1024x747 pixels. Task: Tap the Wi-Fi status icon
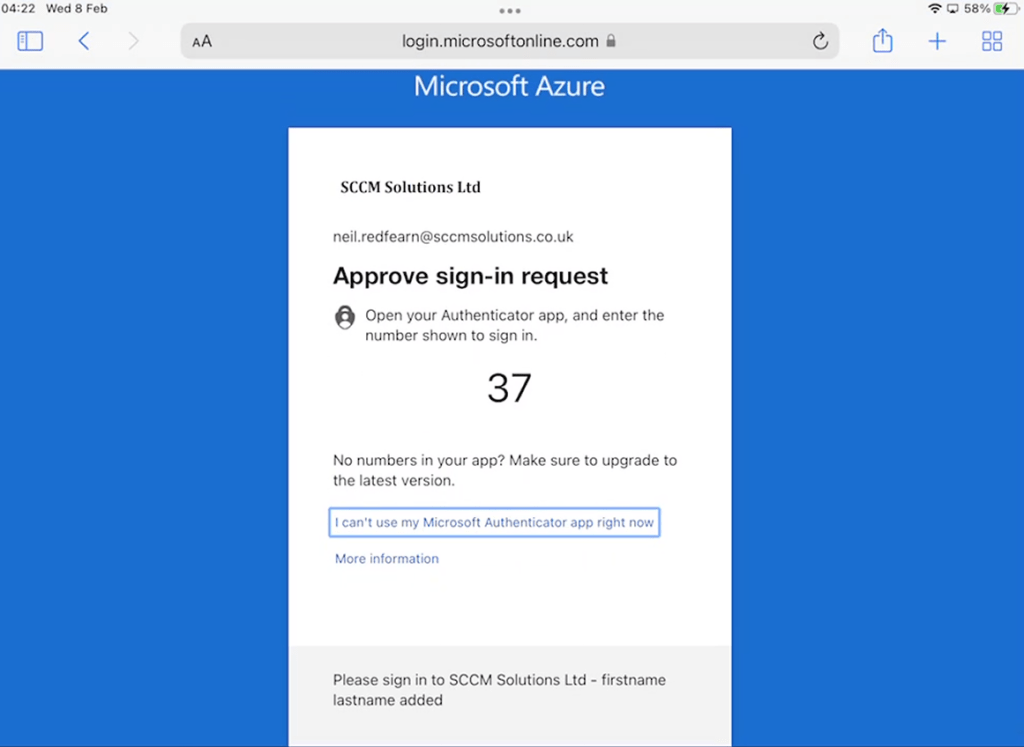[934, 8]
